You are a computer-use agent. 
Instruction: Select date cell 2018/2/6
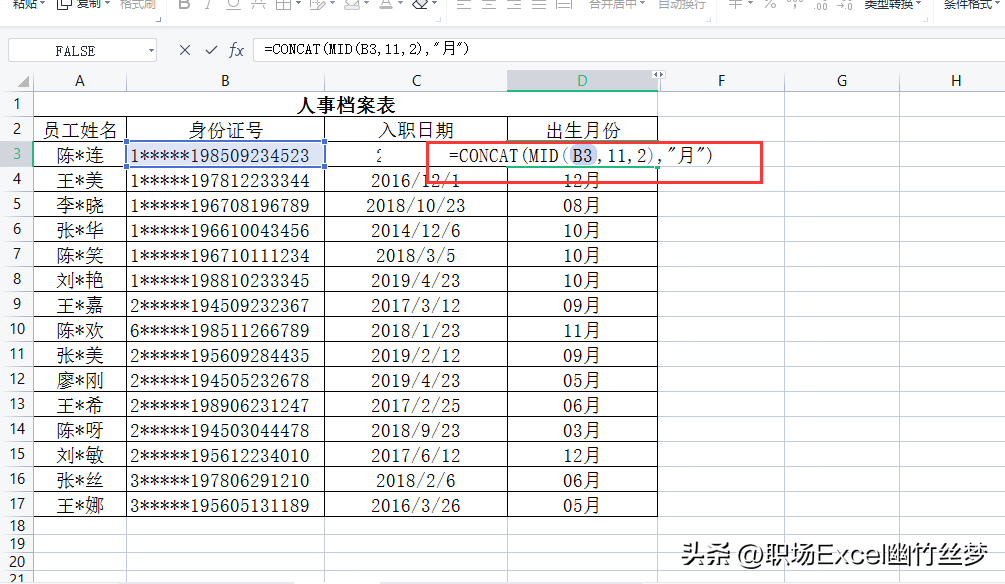point(416,480)
